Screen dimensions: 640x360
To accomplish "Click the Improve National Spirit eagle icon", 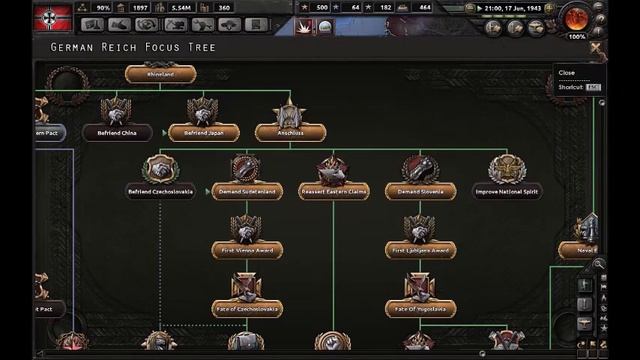I will [507, 169].
